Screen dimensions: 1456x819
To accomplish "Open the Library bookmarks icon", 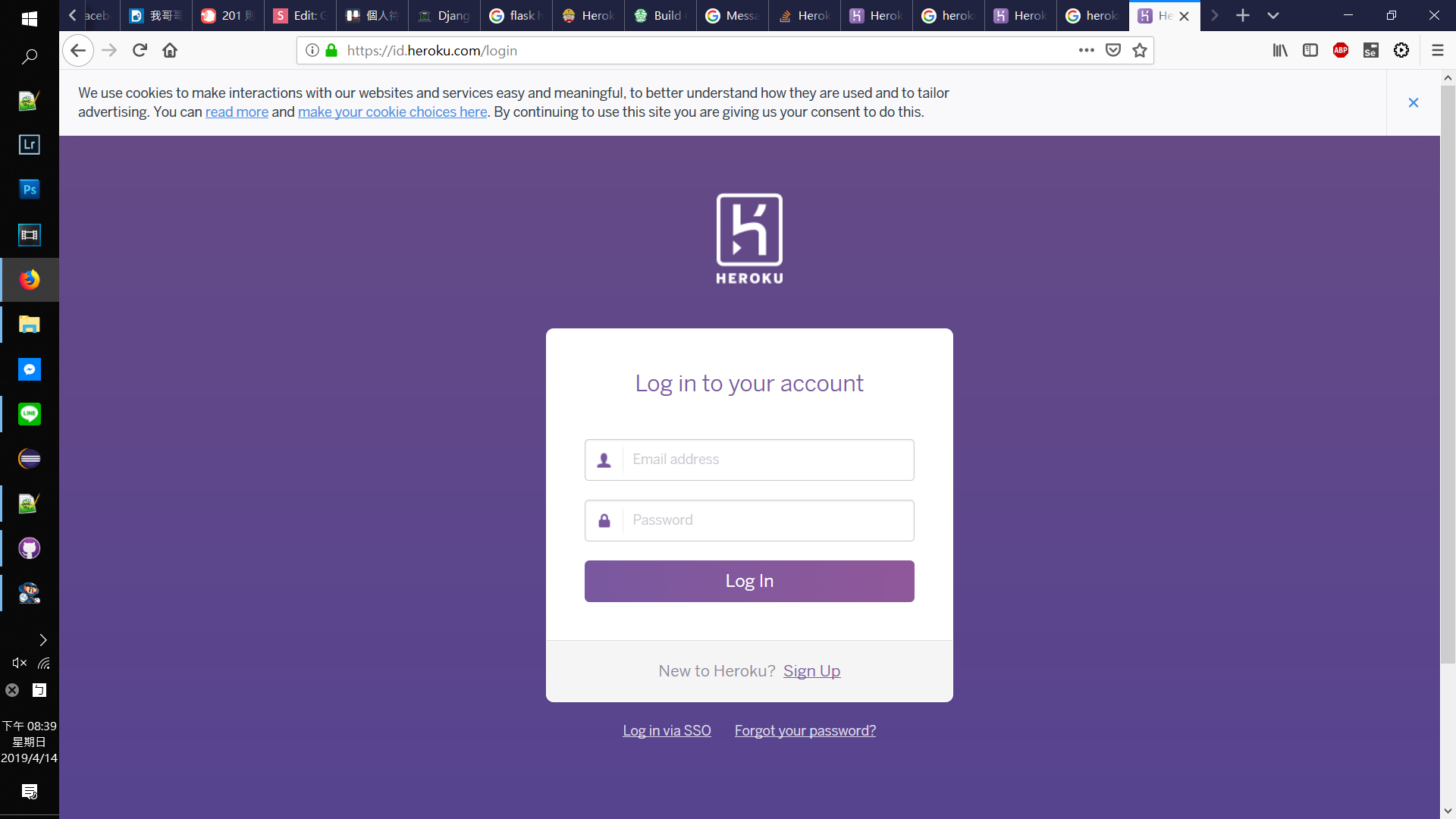I will click(x=1280, y=50).
